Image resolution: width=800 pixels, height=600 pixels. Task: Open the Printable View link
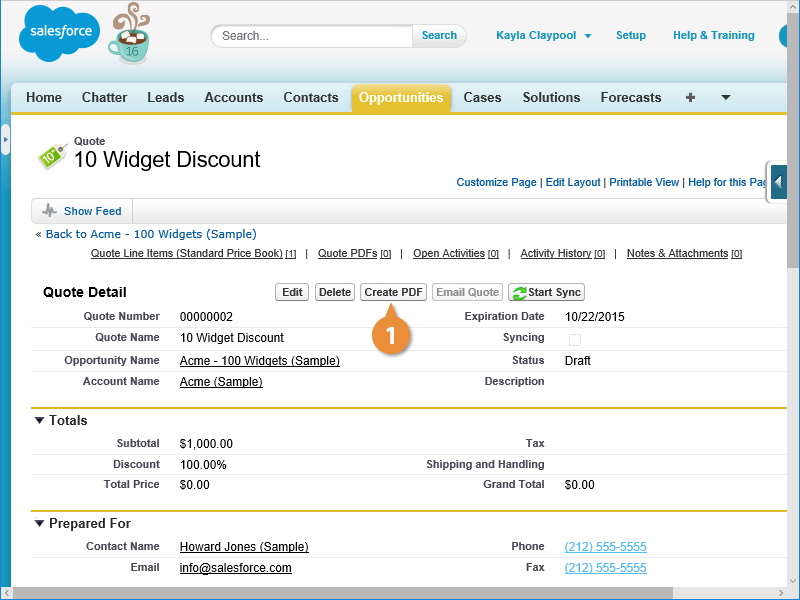point(644,182)
